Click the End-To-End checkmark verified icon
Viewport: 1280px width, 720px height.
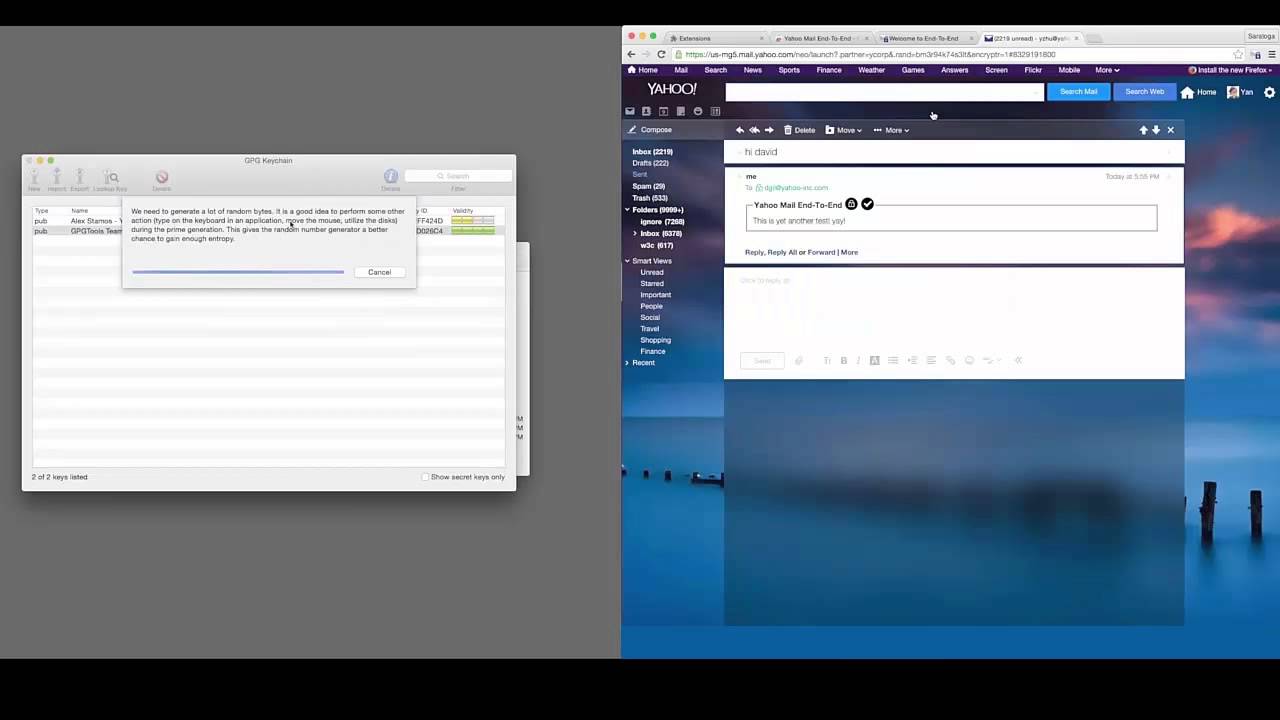[867, 204]
